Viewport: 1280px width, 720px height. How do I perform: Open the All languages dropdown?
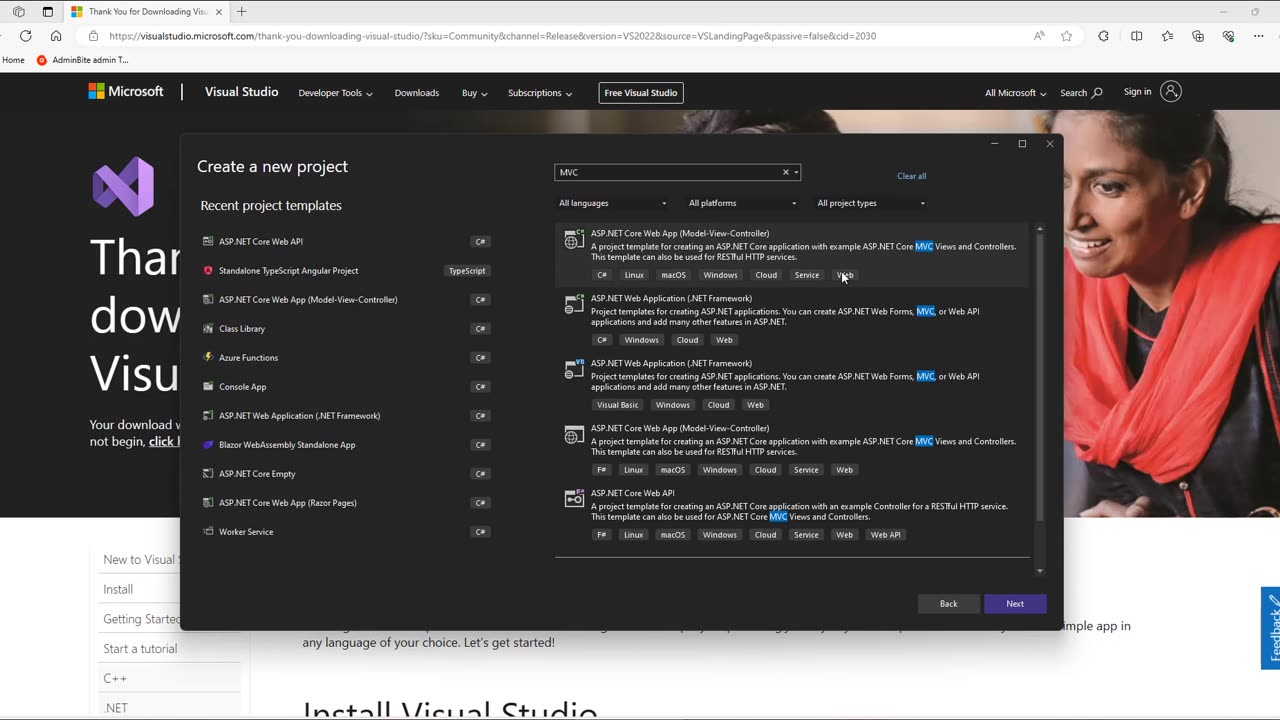click(x=612, y=203)
